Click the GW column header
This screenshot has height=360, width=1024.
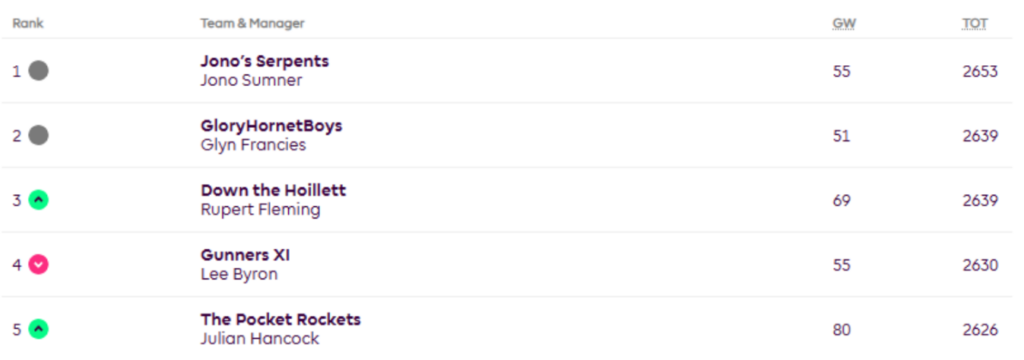coord(844,24)
